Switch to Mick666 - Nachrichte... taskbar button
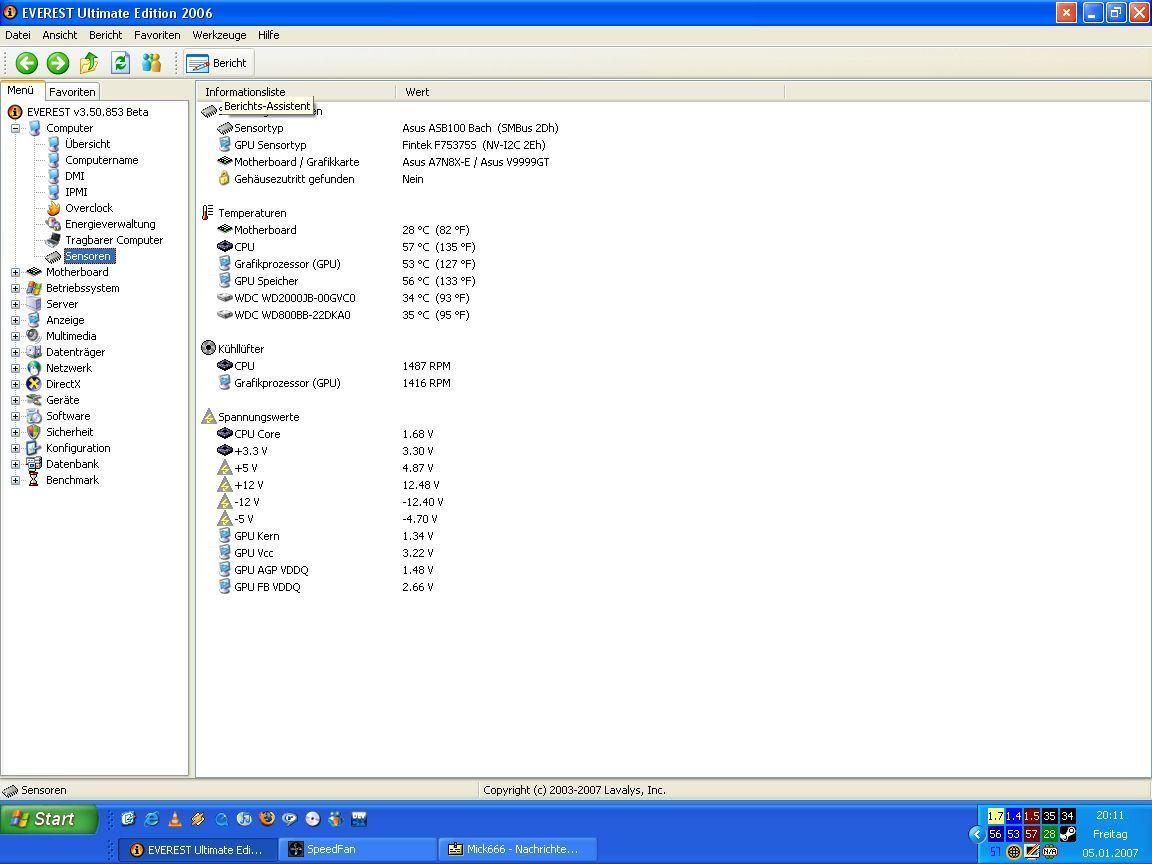The width and height of the screenshot is (1152, 864). point(517,849)
